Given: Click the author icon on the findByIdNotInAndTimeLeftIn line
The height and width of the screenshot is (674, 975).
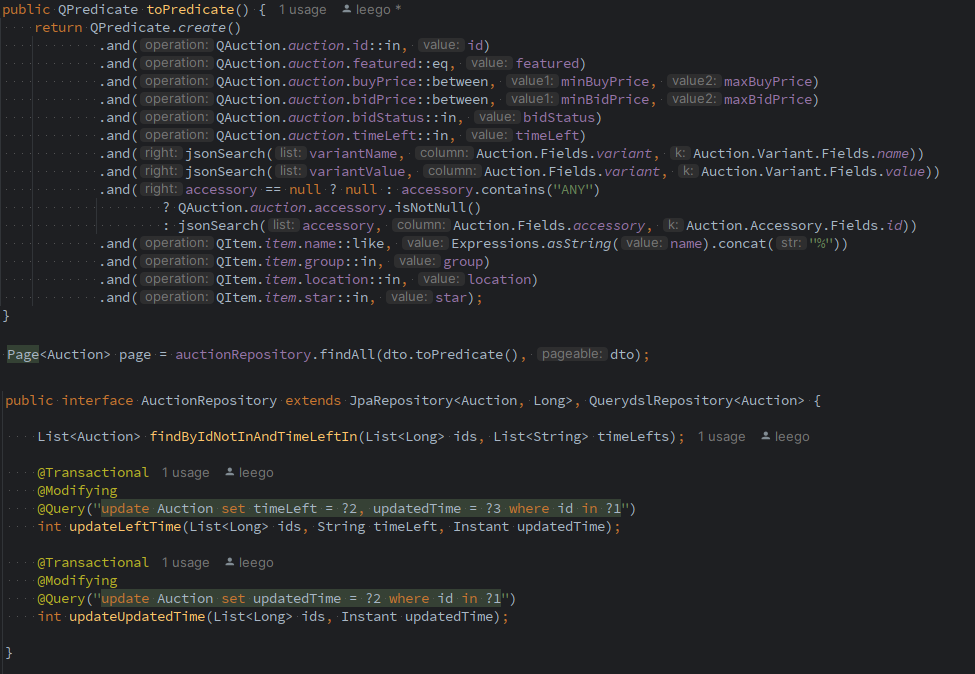Looking at the screenshot, I should click(765, 436).
